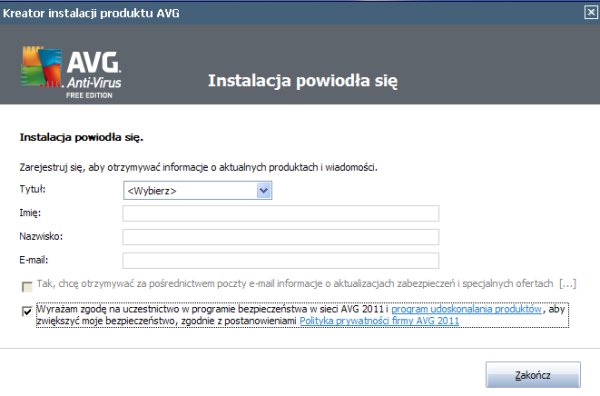Uncheck the AVG 2011 security program checkbox
600x396 pixels.
point(27,311)
